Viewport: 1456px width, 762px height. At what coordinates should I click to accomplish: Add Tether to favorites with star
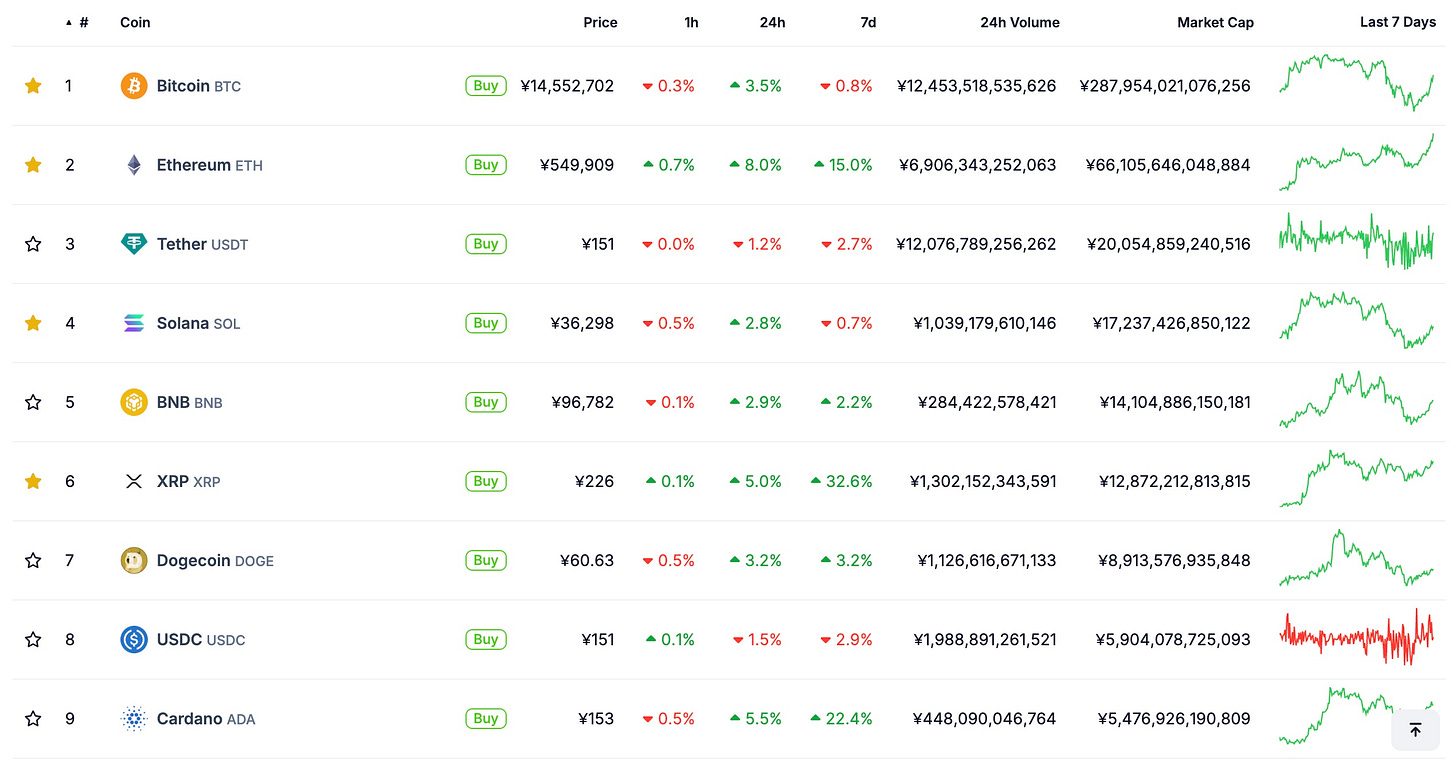tap(33, 244)
